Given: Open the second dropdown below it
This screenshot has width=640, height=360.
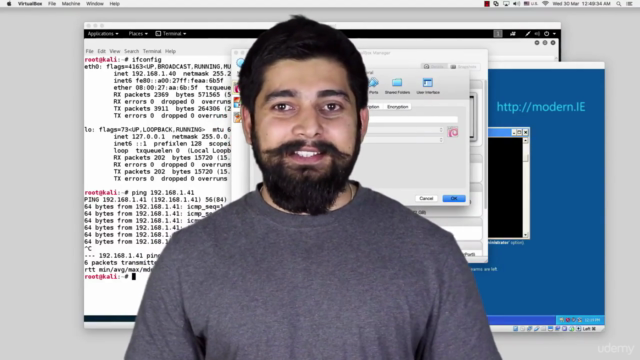Looking at the screenshot, I should point(403,140).
